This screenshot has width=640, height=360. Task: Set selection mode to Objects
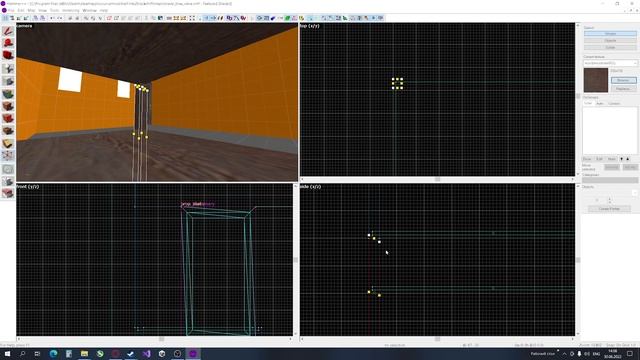(x=610, y=40)
